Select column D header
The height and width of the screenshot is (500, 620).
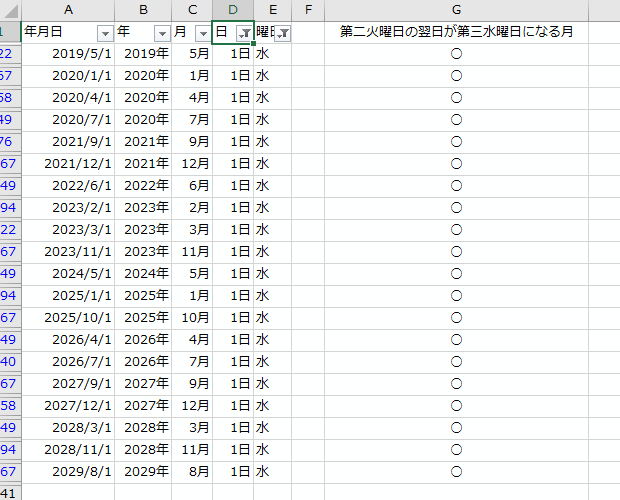pyautogui.click(x=233, y=10)
